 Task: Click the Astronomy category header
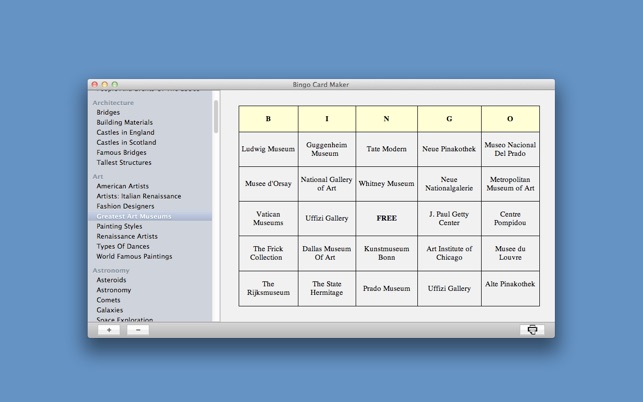[x=111, y=270]
